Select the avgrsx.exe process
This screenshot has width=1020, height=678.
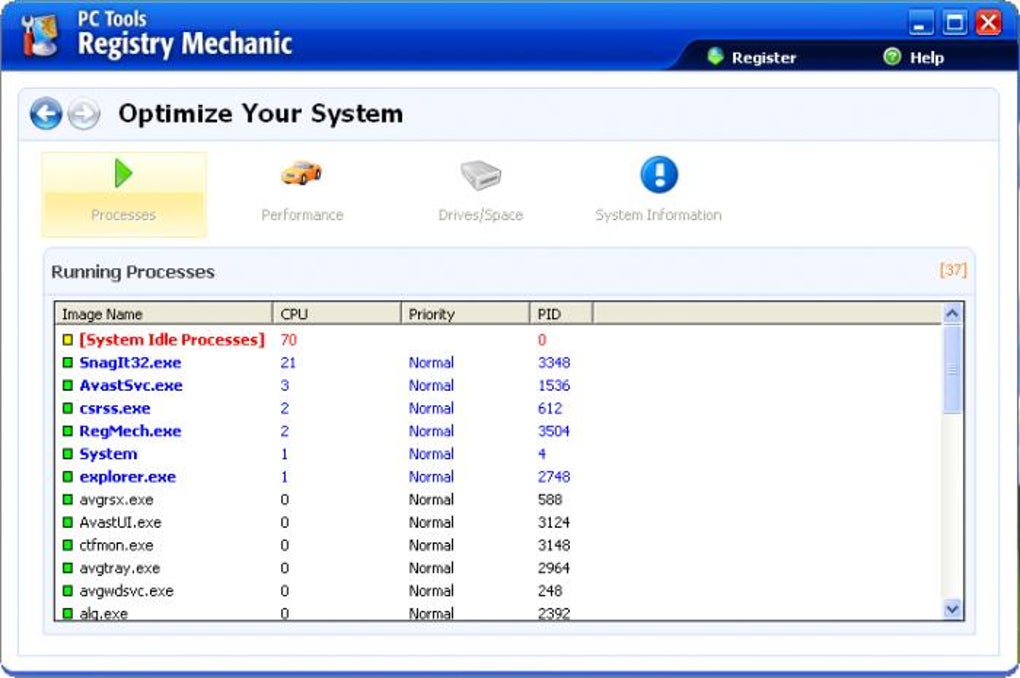(x=498, y=500)
